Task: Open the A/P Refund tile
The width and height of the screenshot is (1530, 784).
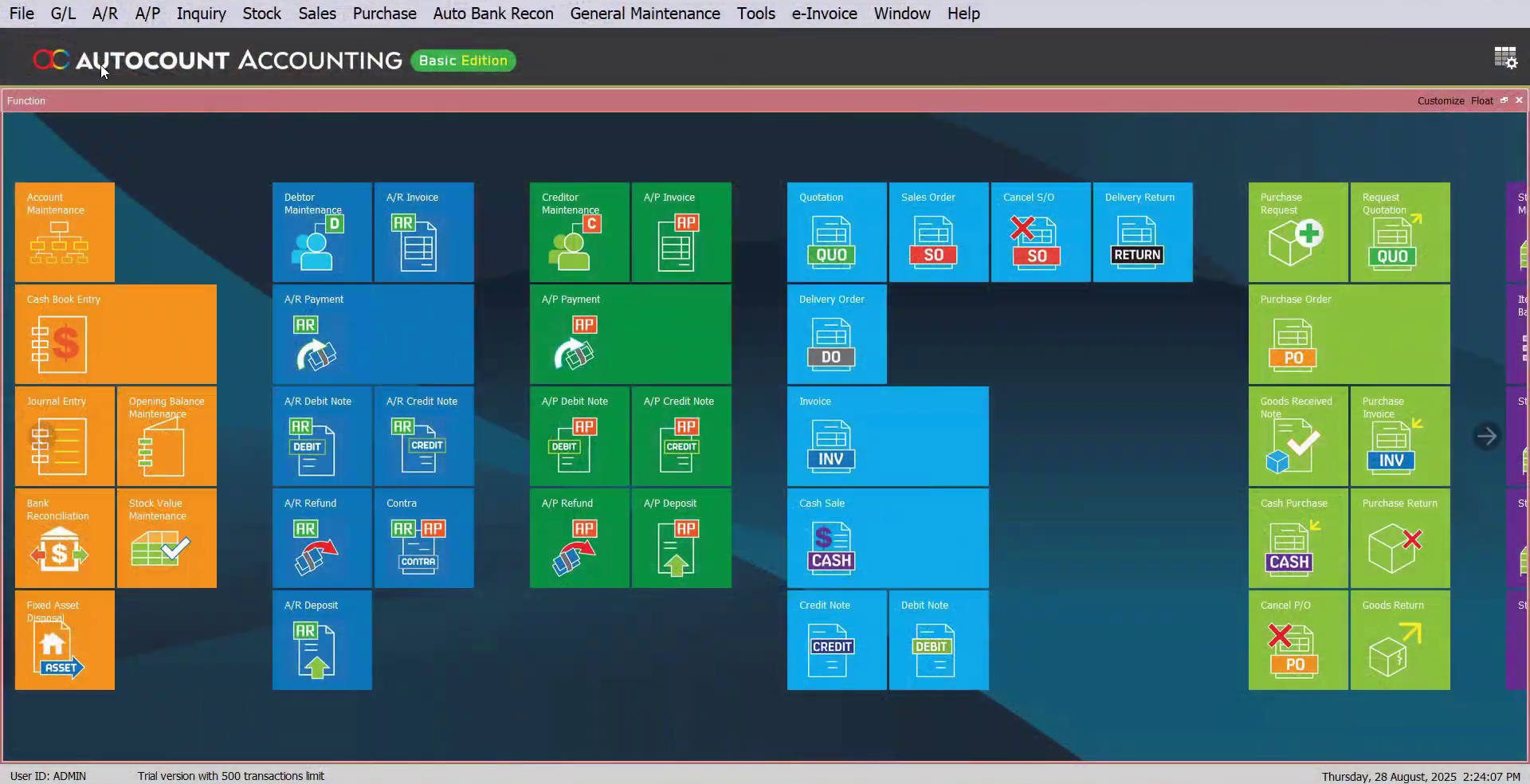Action: pyautogui.click(x=579, y=538)
